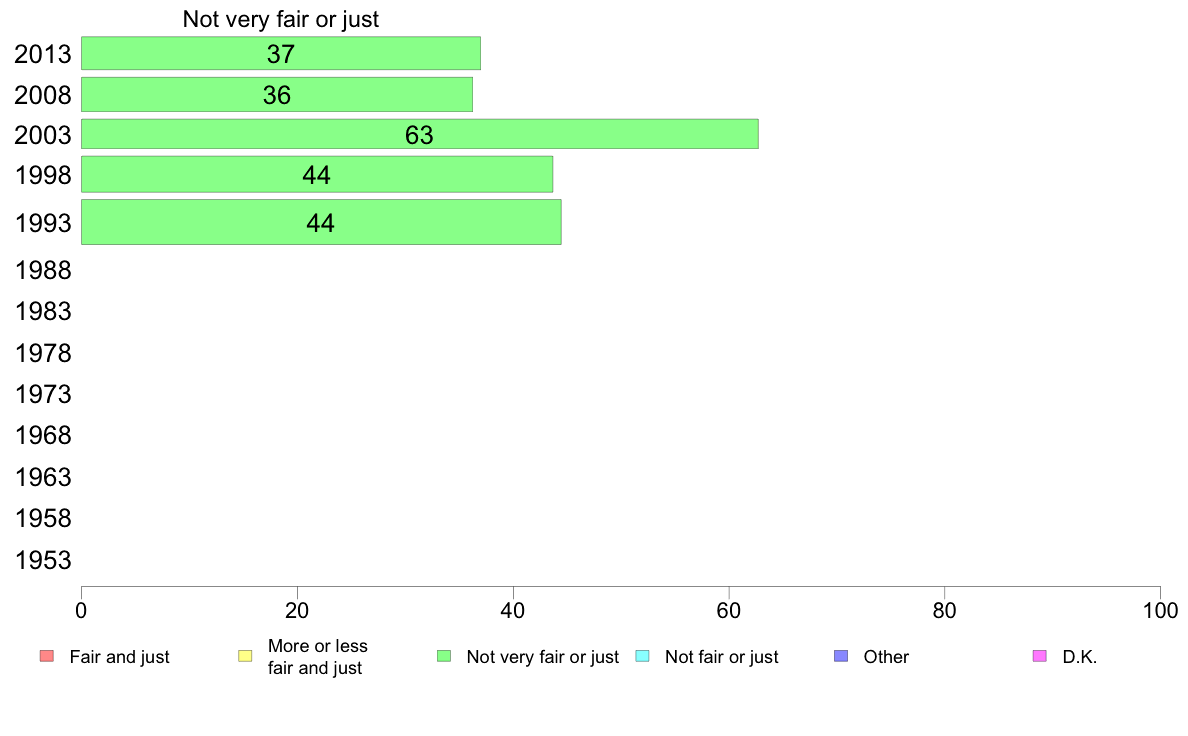Click the Not very fair or just title
Image resolution: width=1188 pixels, height=736 pixels.
point(280,19)
